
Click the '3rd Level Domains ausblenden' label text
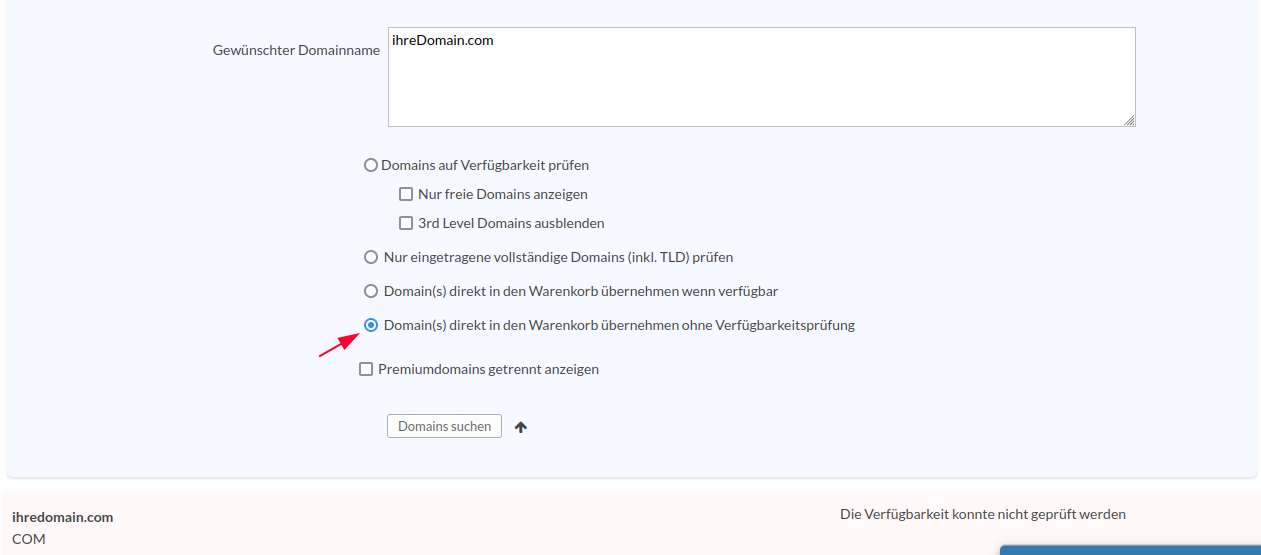(x=511, y=223)
